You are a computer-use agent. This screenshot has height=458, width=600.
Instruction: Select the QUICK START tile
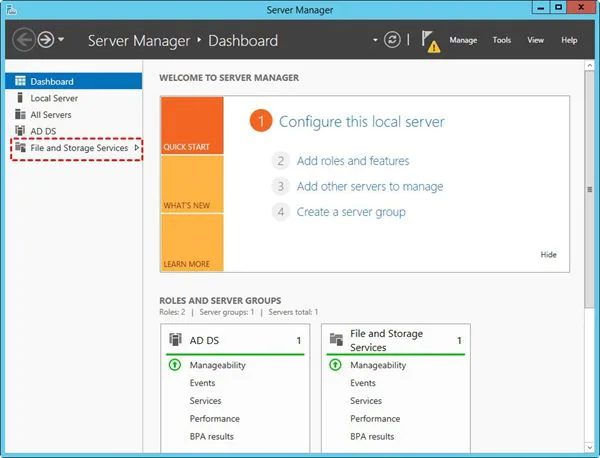pyautogui.click(x=192, y=125)
